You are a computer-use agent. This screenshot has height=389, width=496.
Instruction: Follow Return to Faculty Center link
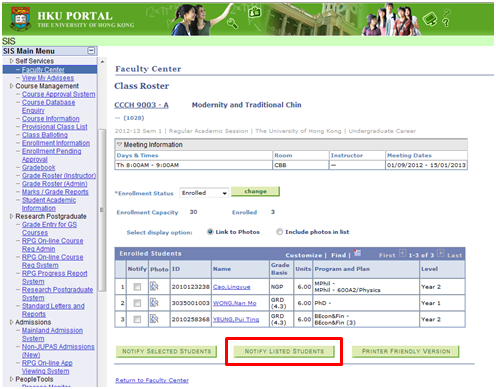point(152,380)
